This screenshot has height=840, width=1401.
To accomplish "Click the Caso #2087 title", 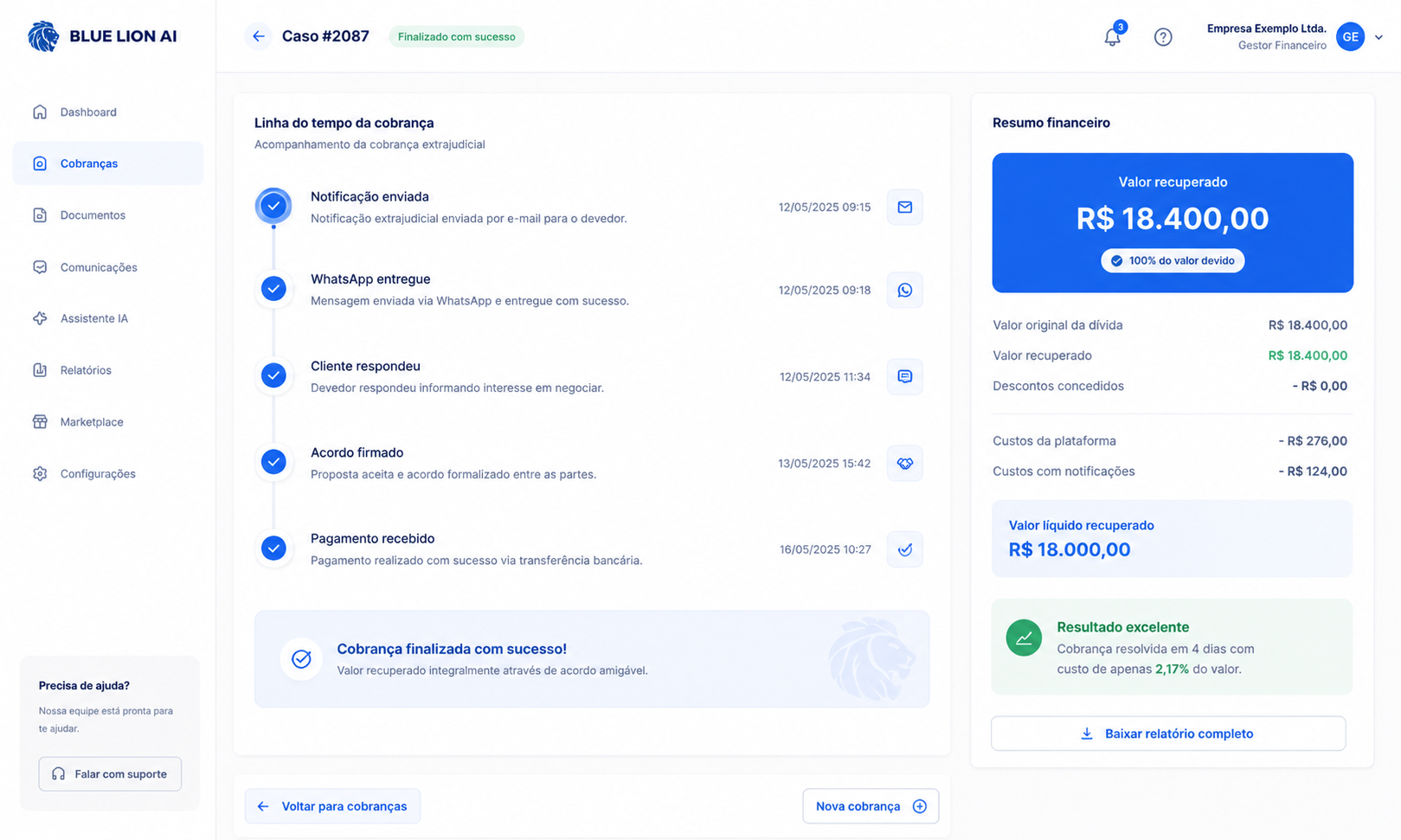I will point(325,36).
